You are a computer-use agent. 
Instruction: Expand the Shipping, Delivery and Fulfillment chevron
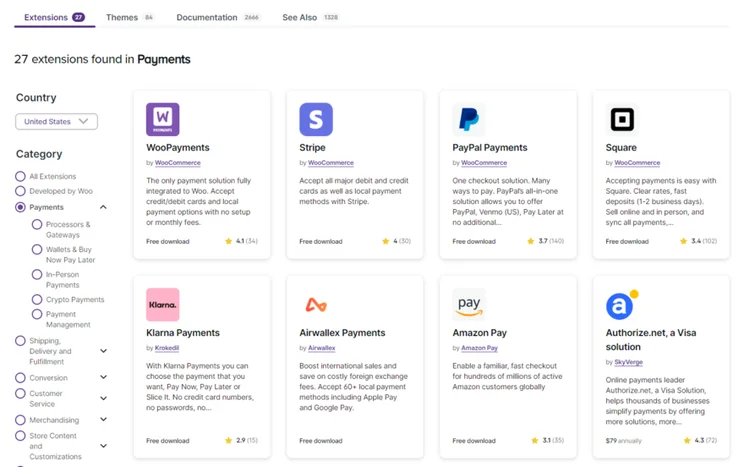point(103,351)
